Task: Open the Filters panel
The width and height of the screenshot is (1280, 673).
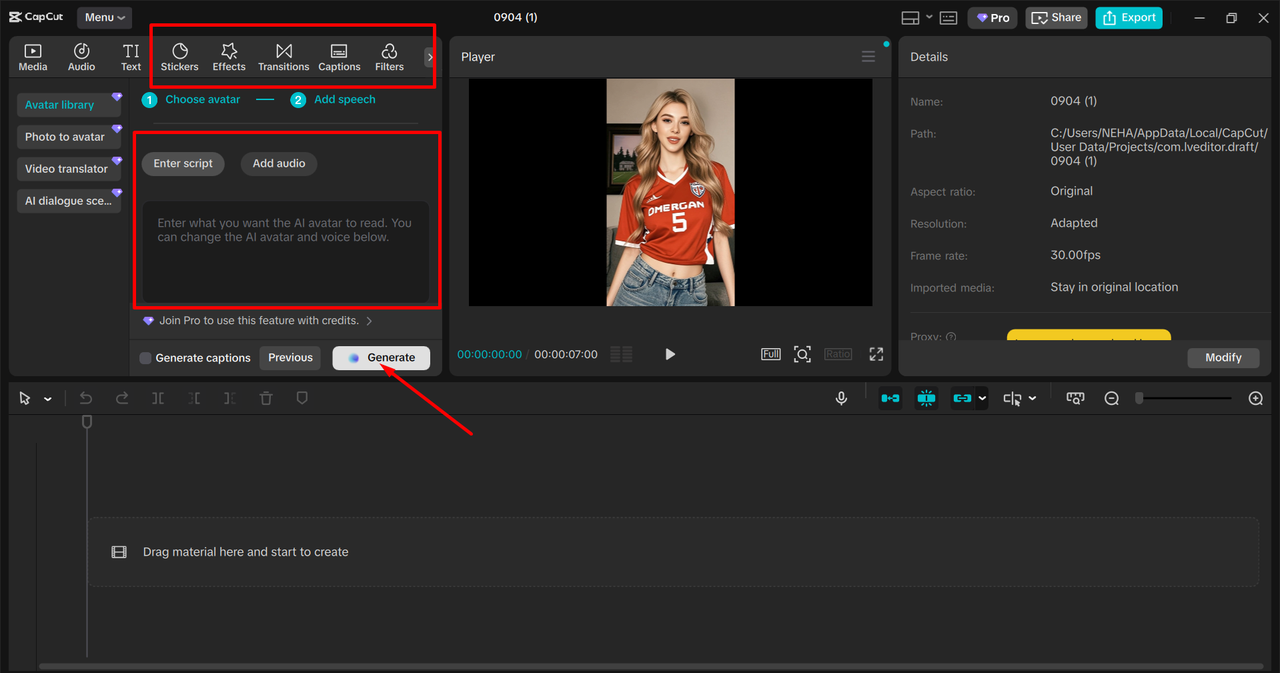Action: point(389,57)
